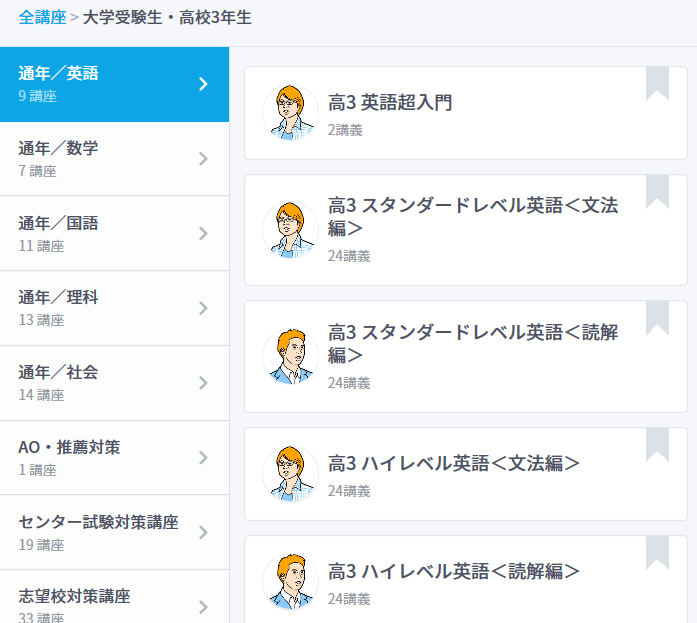697x623 pixels.
Task: Expand chevron for 通年/社会 category
Action: (x=203, y=383)
